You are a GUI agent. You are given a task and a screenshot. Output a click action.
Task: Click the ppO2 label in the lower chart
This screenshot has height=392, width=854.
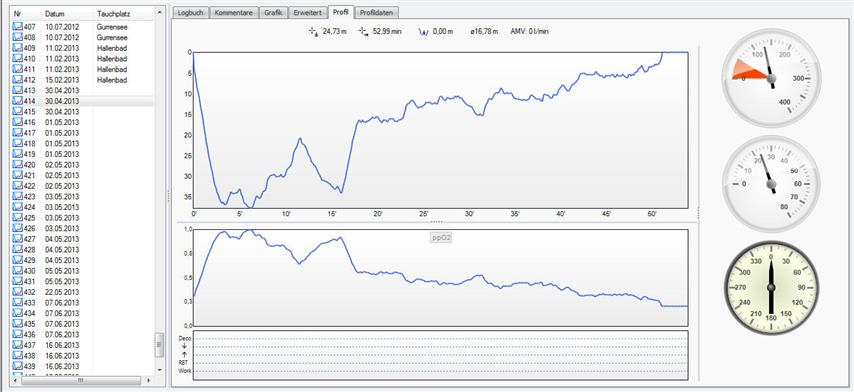pos(441,238)
